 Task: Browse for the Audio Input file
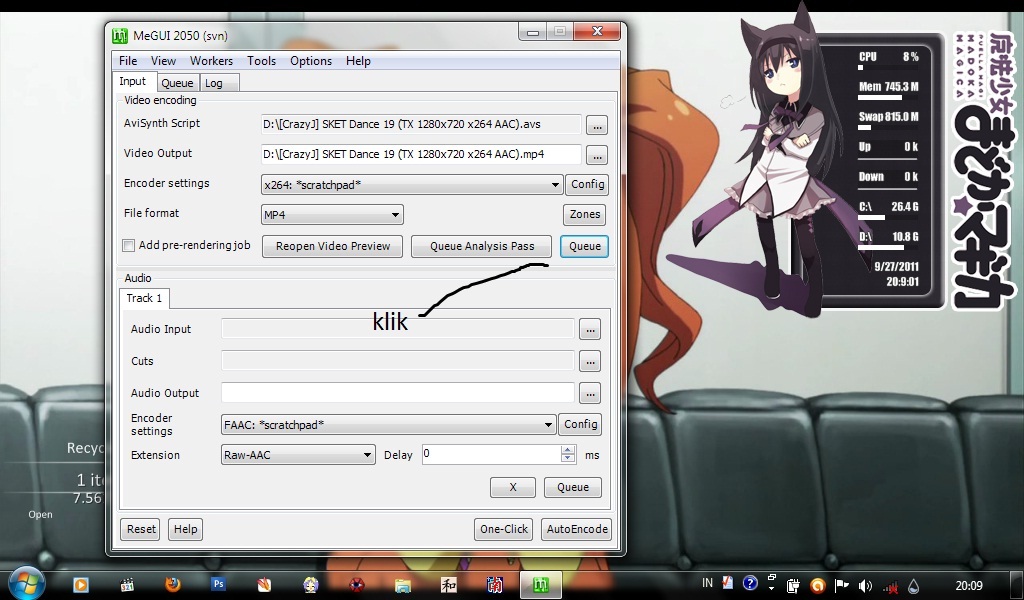590,330
